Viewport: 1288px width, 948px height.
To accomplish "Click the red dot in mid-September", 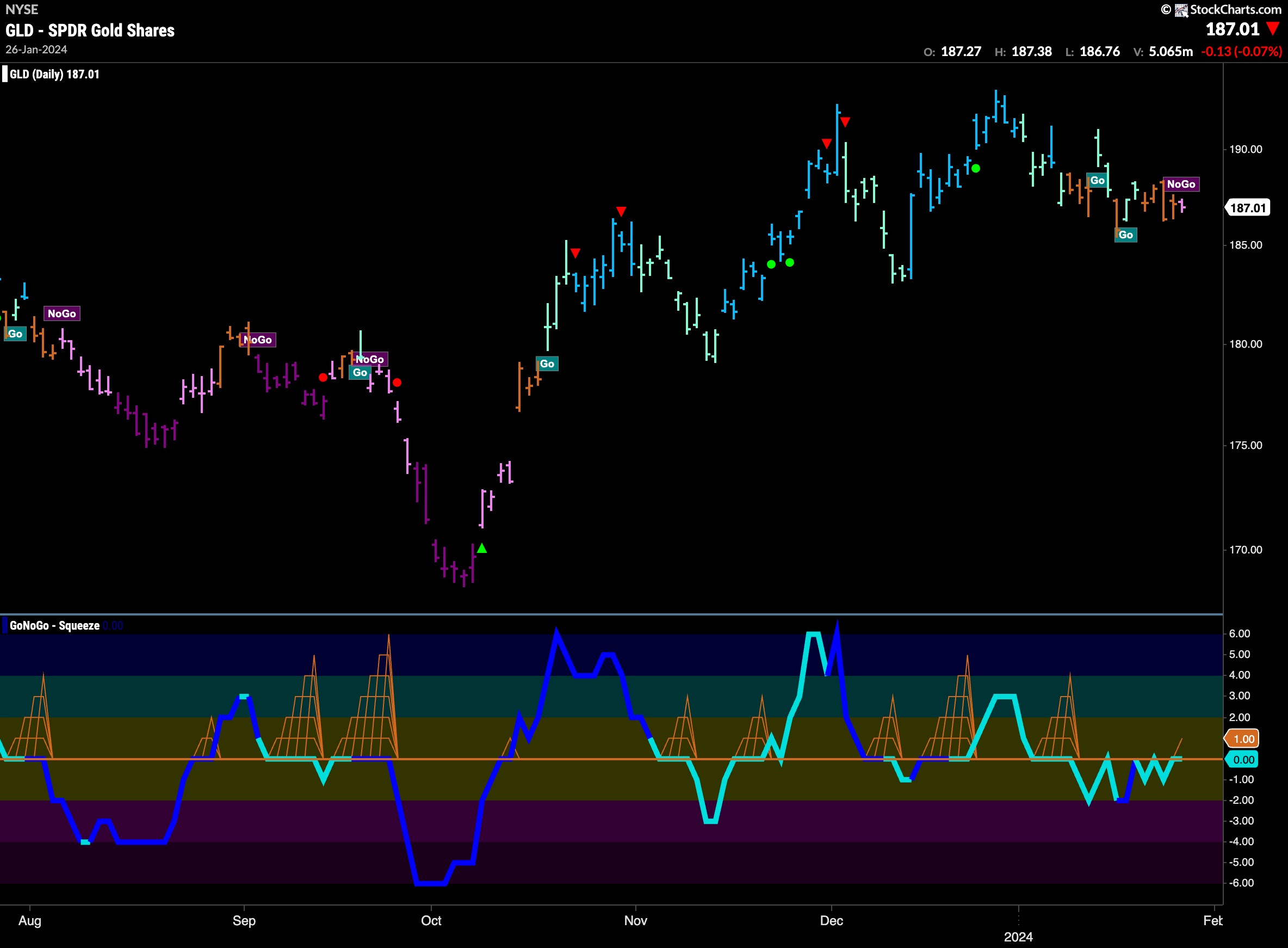I will 323,378.
